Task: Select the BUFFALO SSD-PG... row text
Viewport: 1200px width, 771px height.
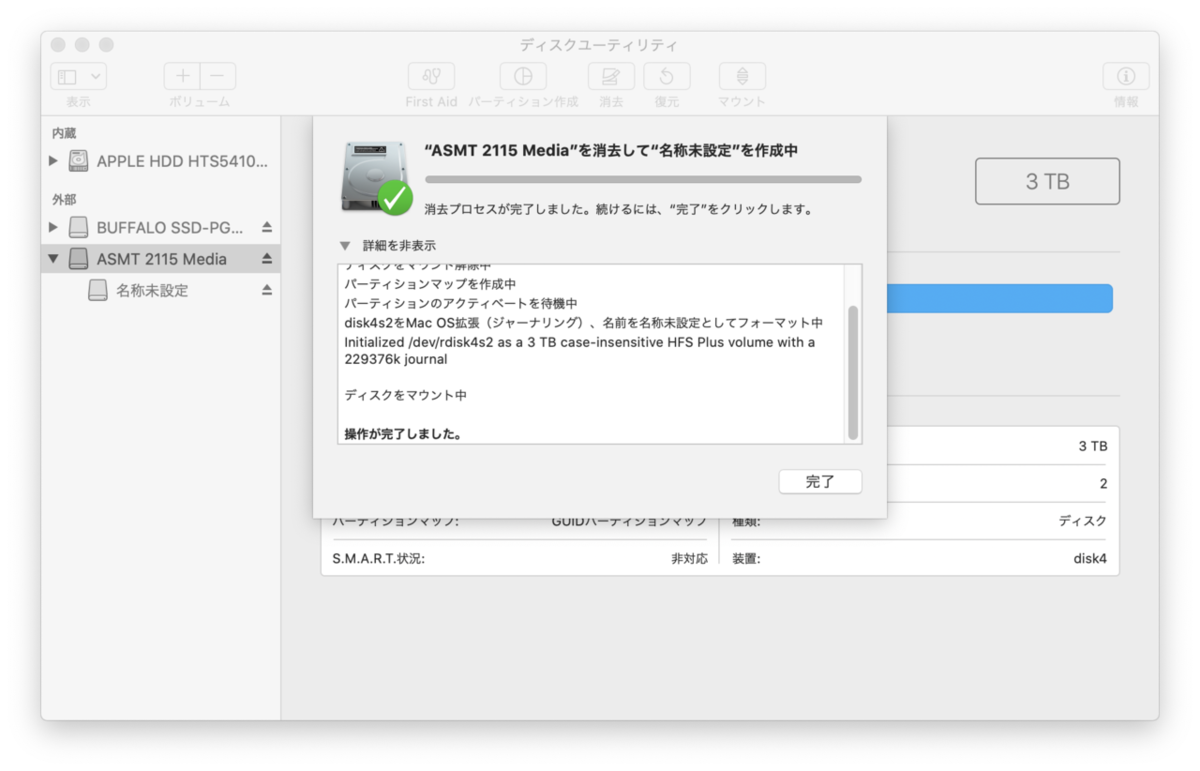Action: click(x=169, y=227)
